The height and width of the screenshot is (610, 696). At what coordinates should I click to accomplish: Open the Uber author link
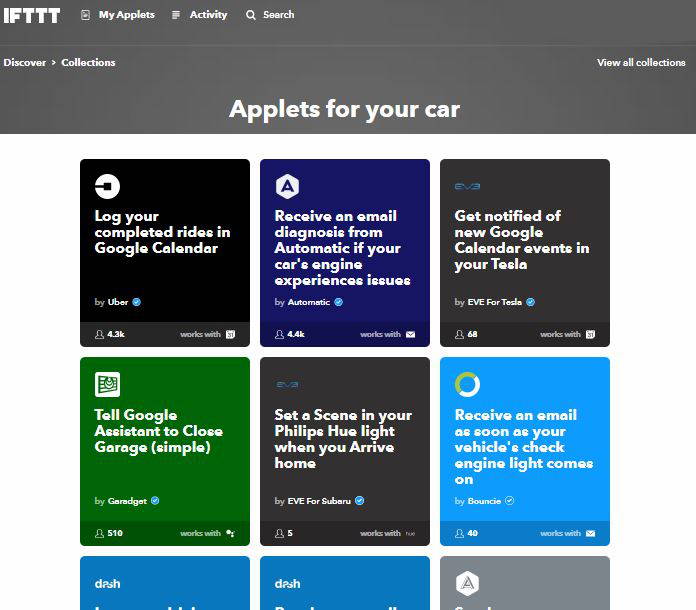118,302
